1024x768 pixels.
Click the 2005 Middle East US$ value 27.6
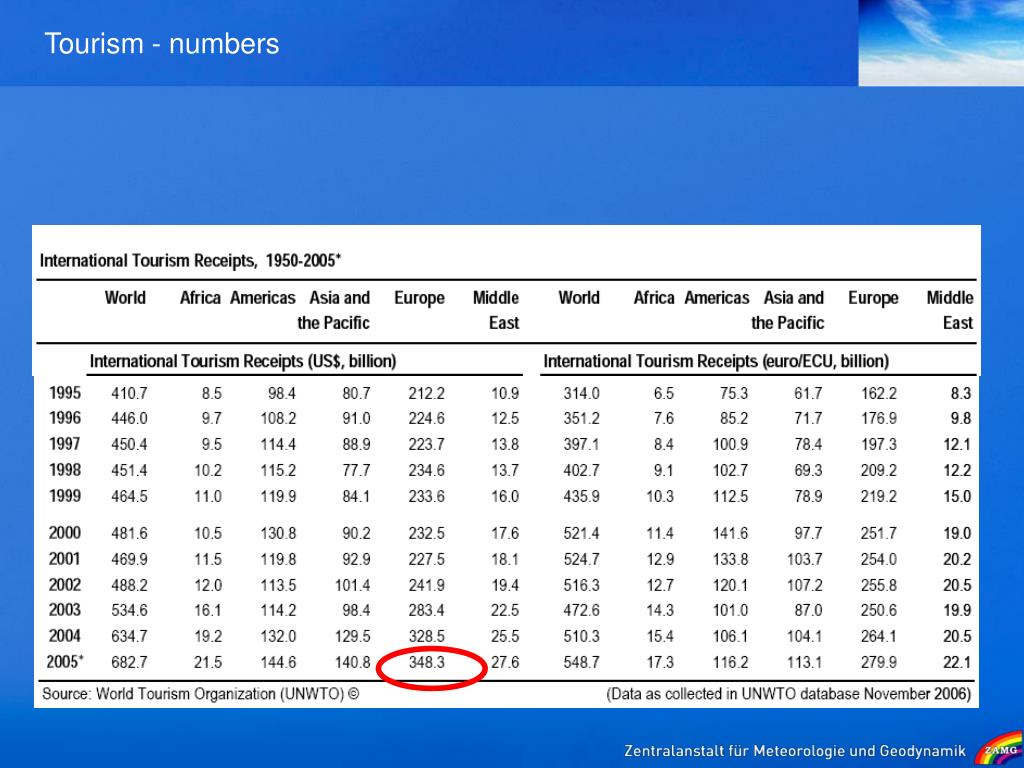tap(505, 662)
